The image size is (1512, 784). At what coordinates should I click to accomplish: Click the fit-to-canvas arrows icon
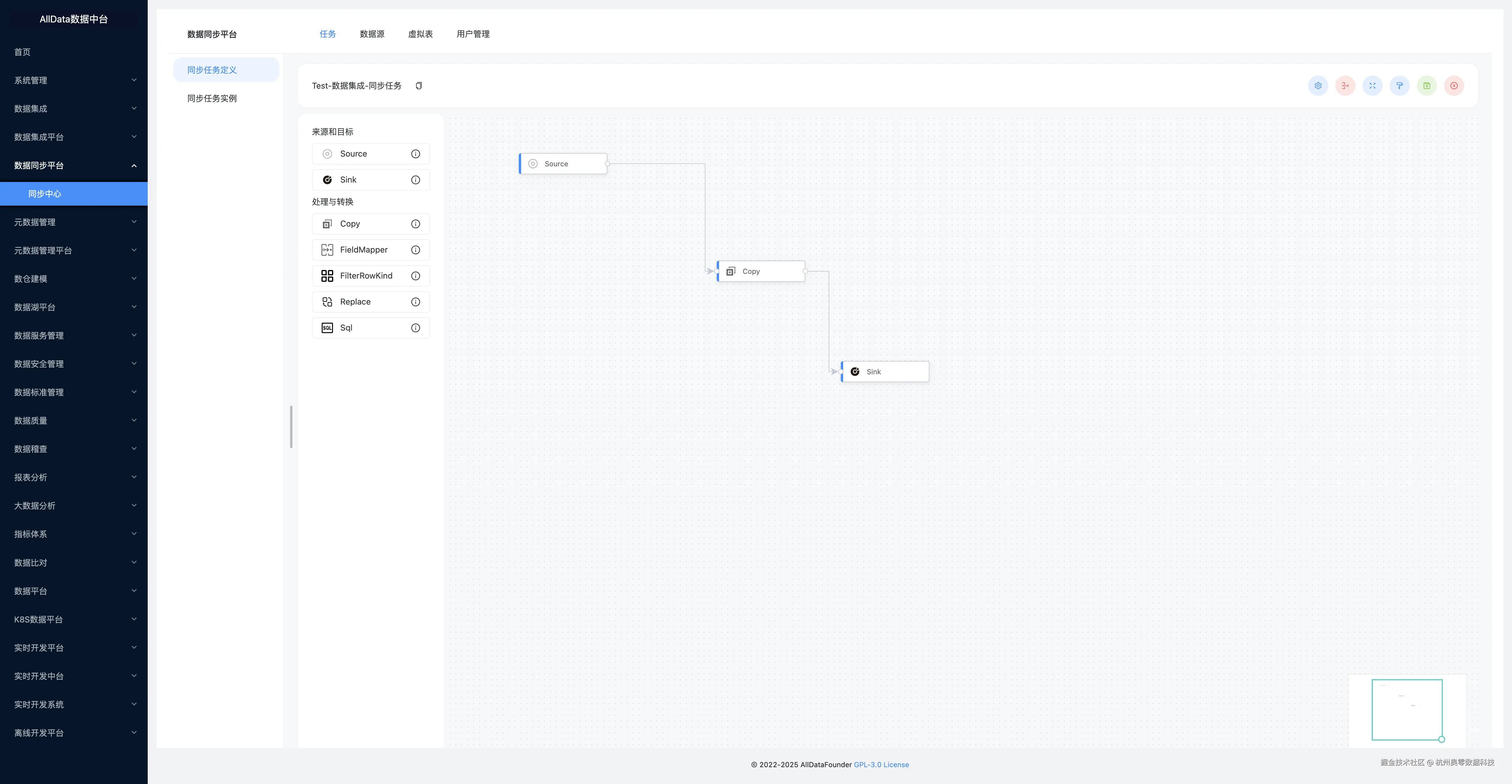click(1372, 86)
